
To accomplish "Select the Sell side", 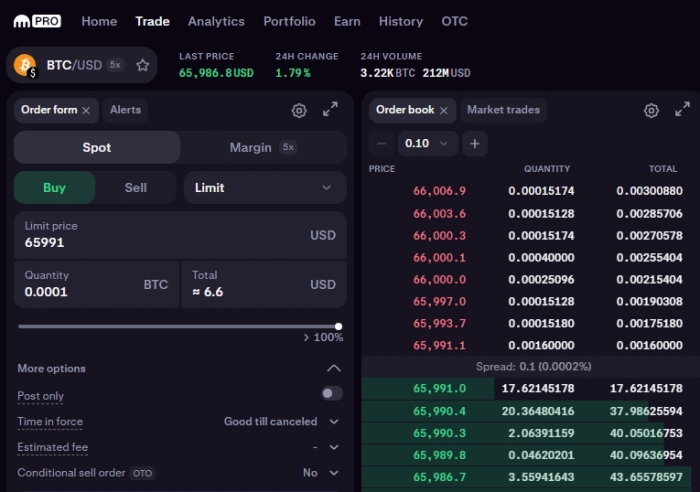I will pyautogui.click(x=136, y=187).
